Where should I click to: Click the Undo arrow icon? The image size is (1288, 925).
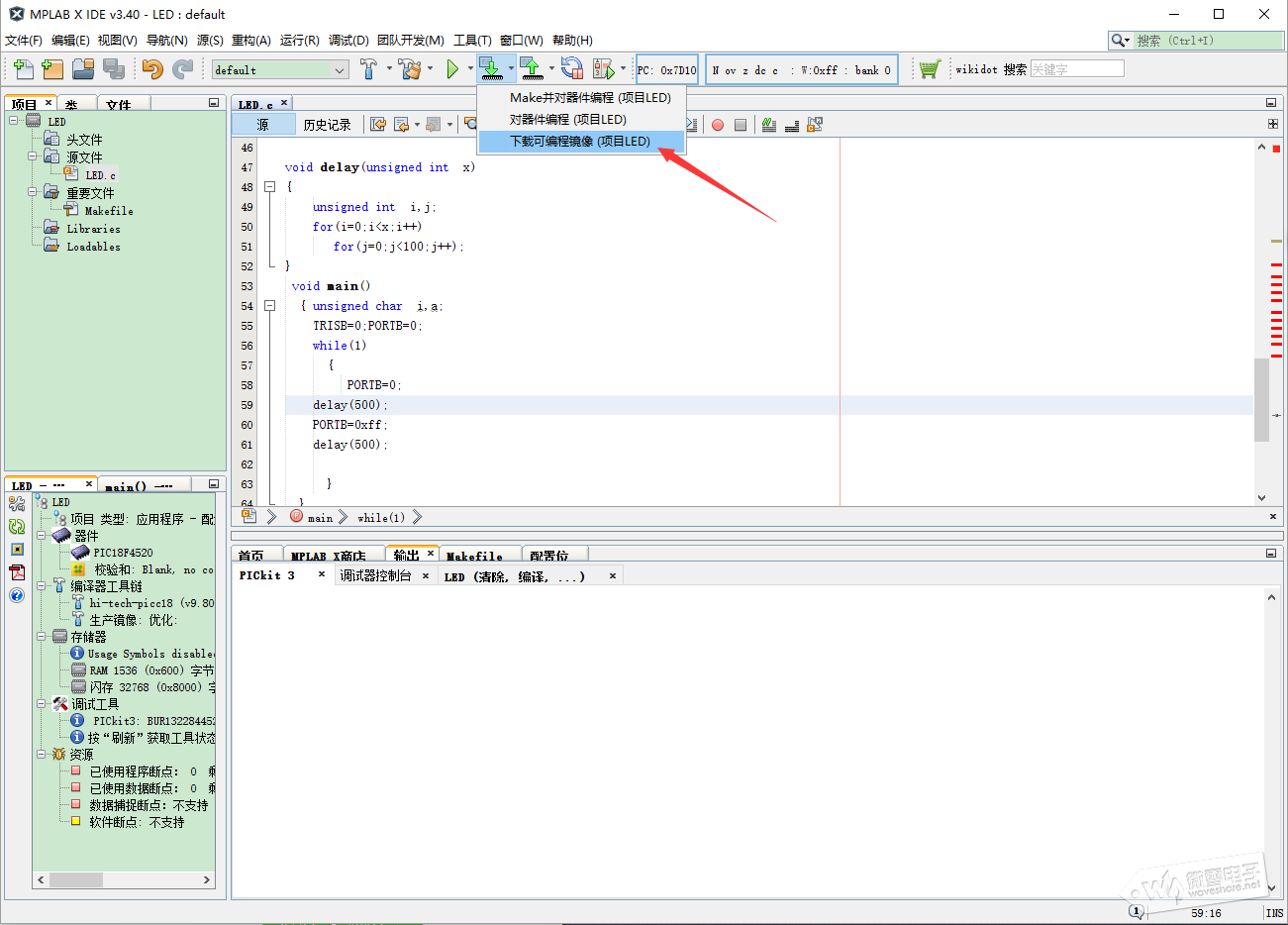tap(151, 69)
